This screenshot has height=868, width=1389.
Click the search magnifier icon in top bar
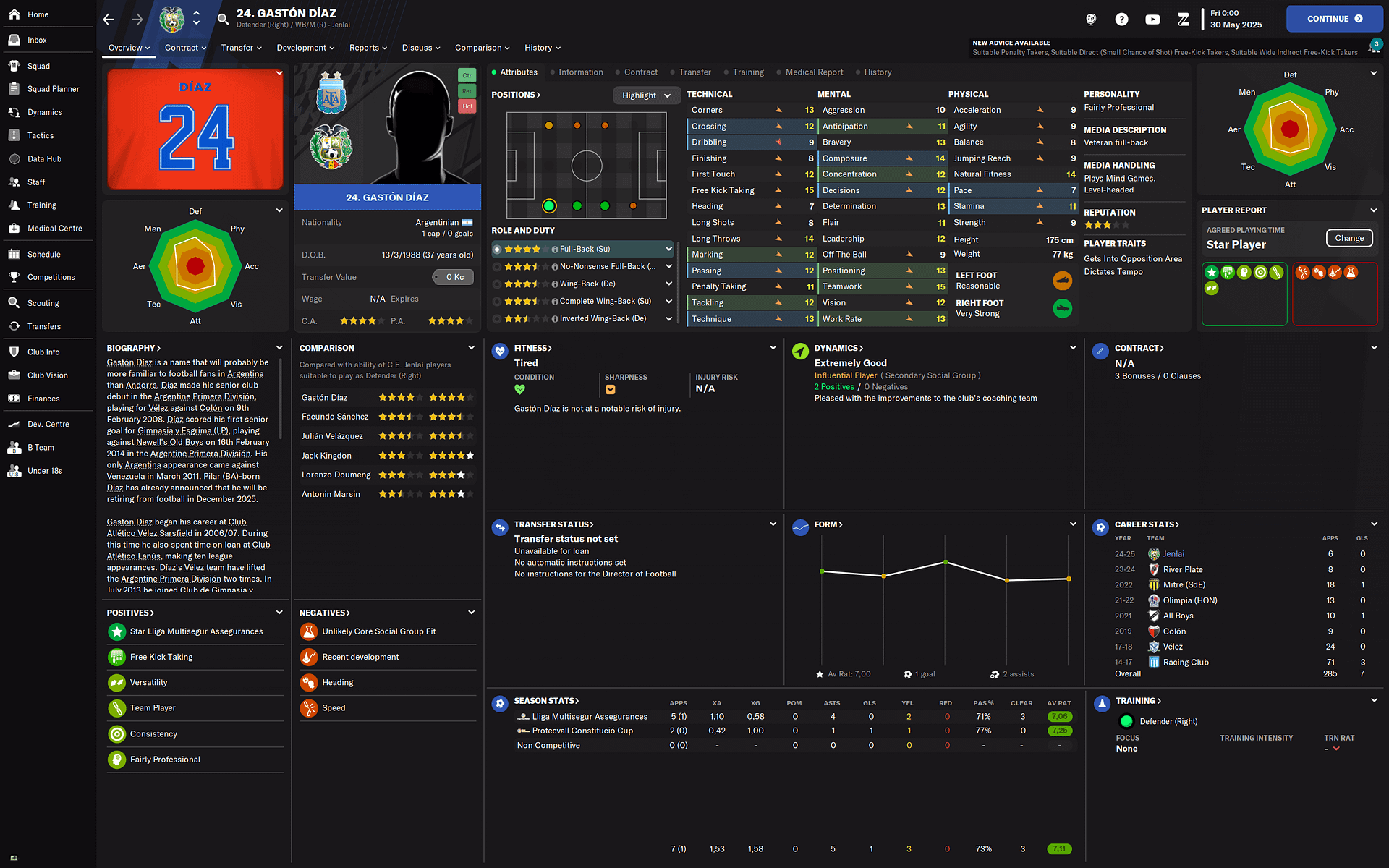coord(223,20)
